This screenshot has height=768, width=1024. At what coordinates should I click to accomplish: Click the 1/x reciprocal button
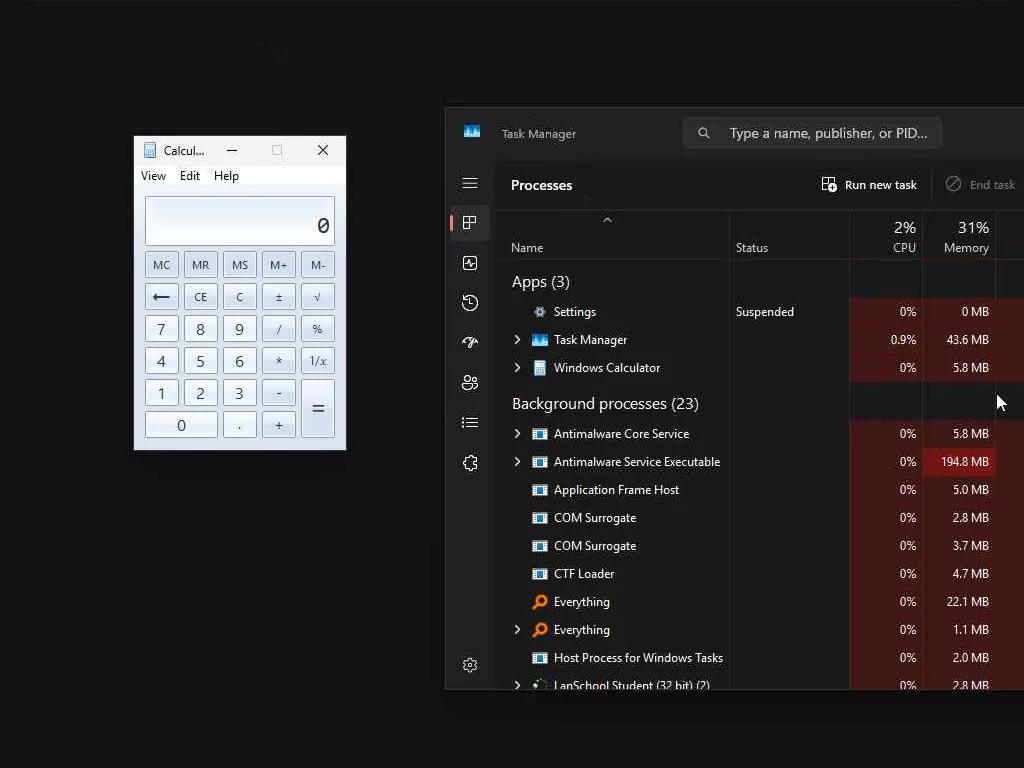tap(317, 361)
